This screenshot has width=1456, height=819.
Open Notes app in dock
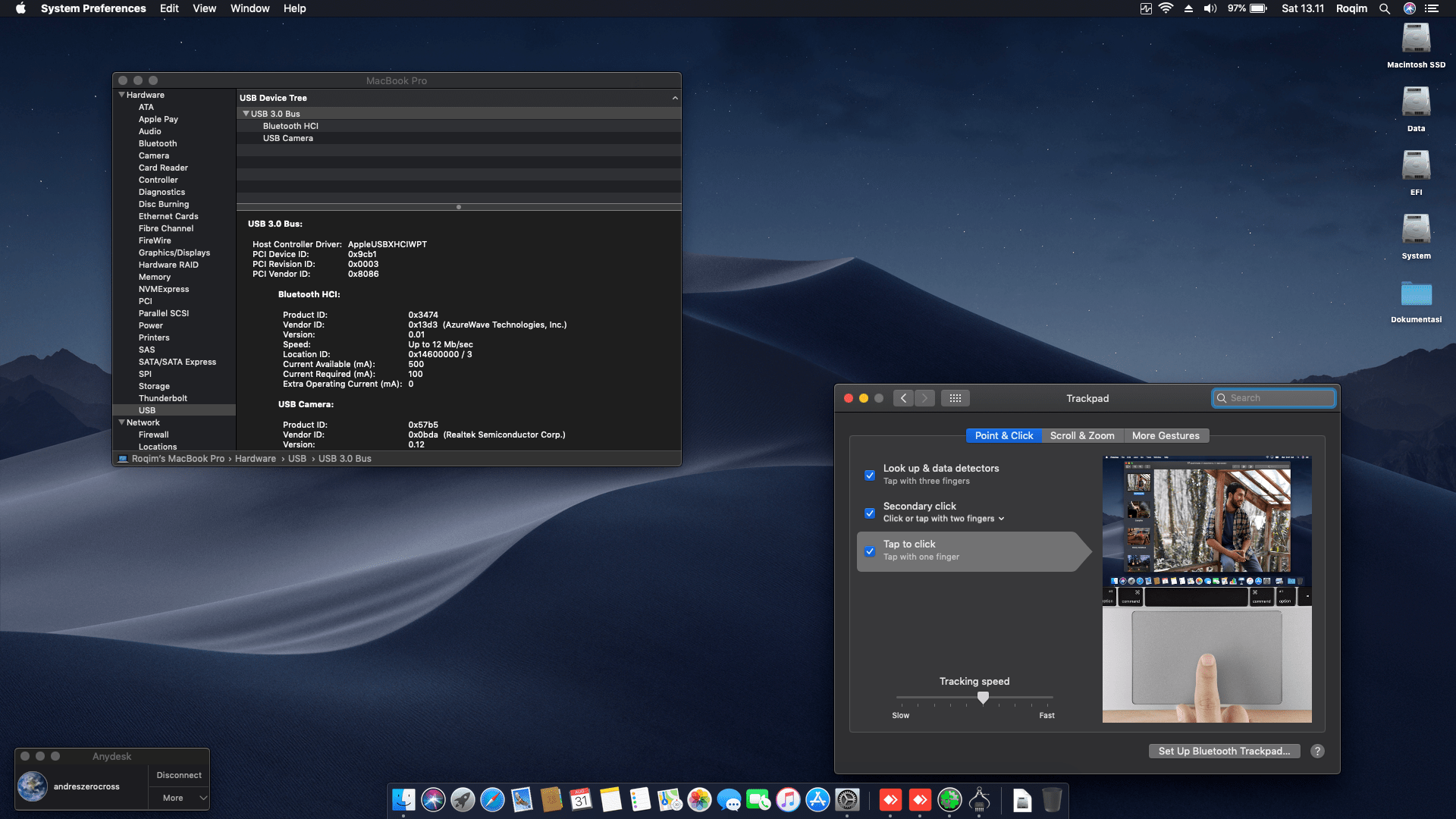click(610, 799)
